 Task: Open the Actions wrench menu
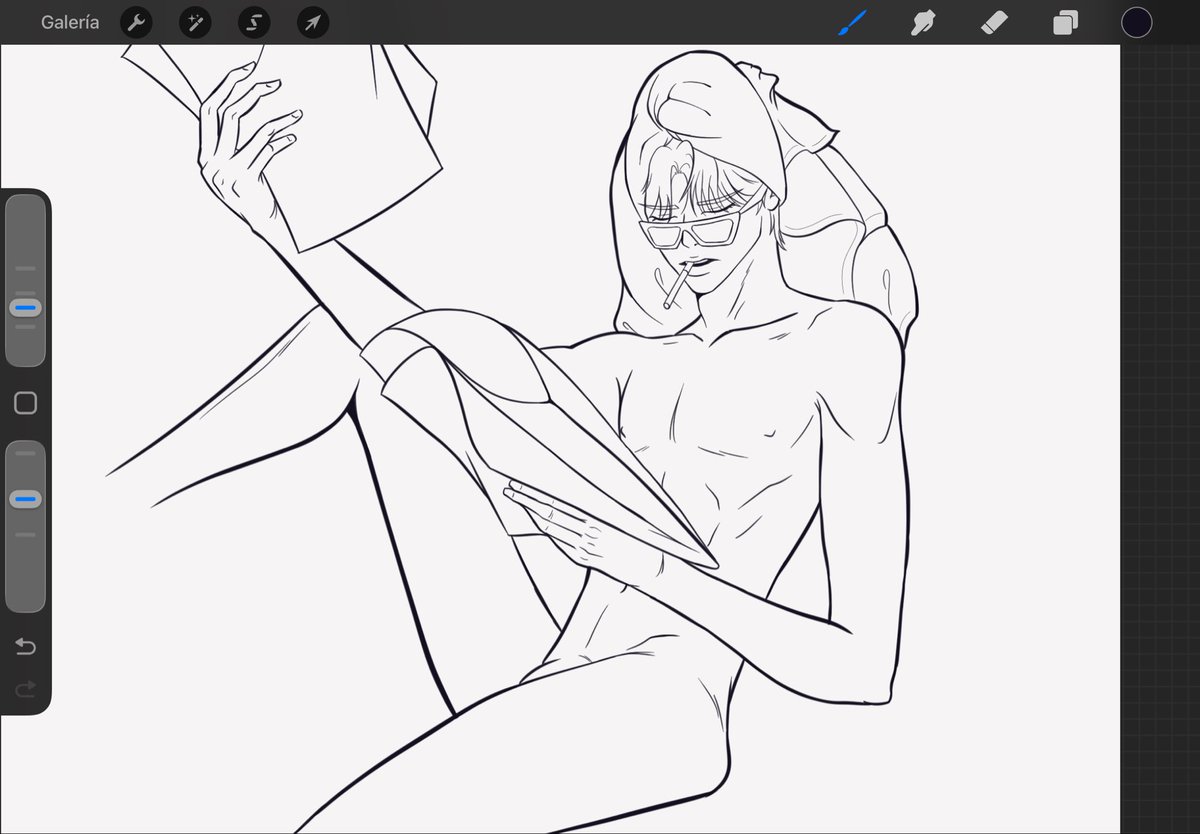pyautogui.click(x=136, y=23)
